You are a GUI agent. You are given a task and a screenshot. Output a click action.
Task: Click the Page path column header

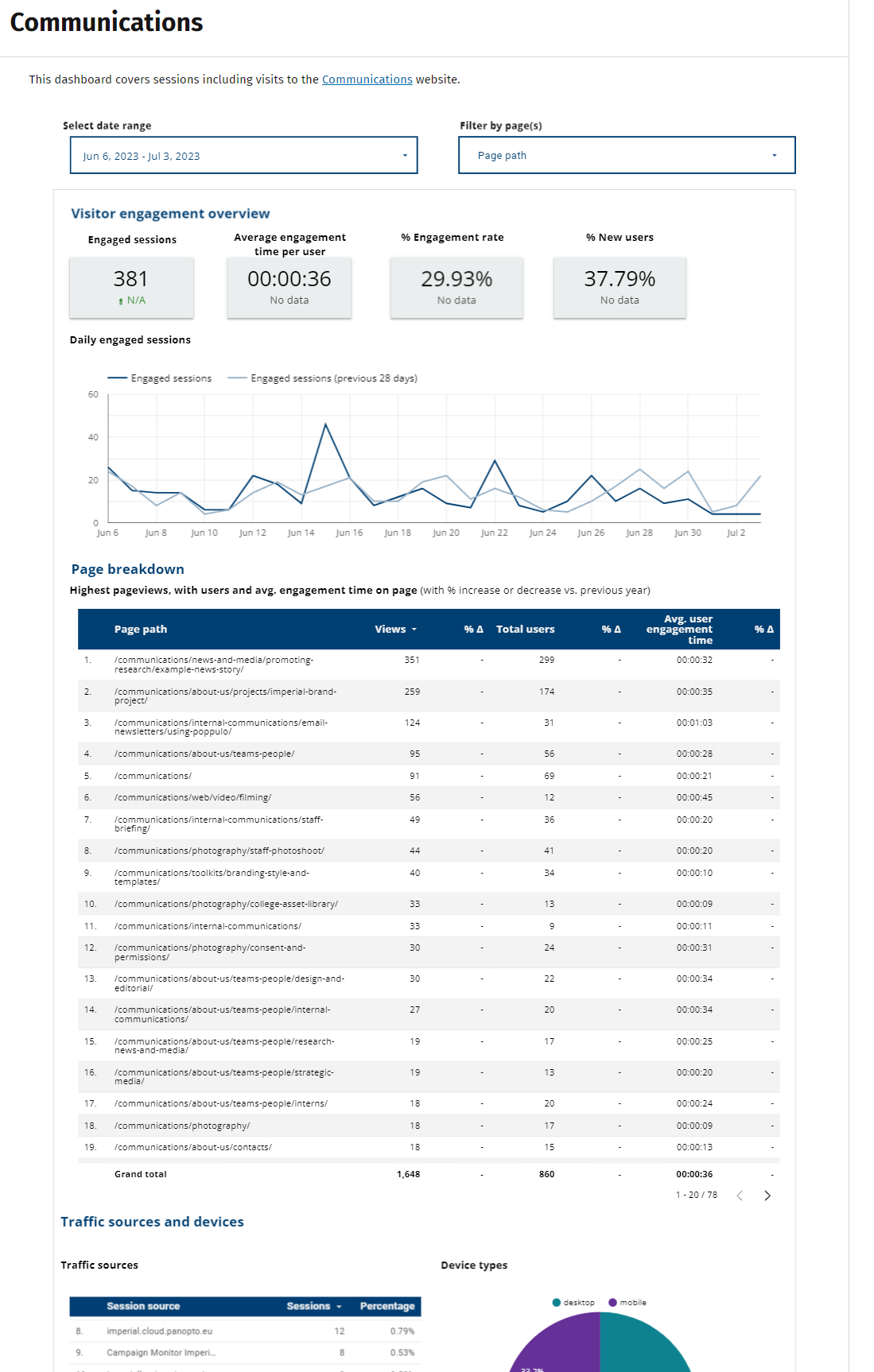point(141,630)
